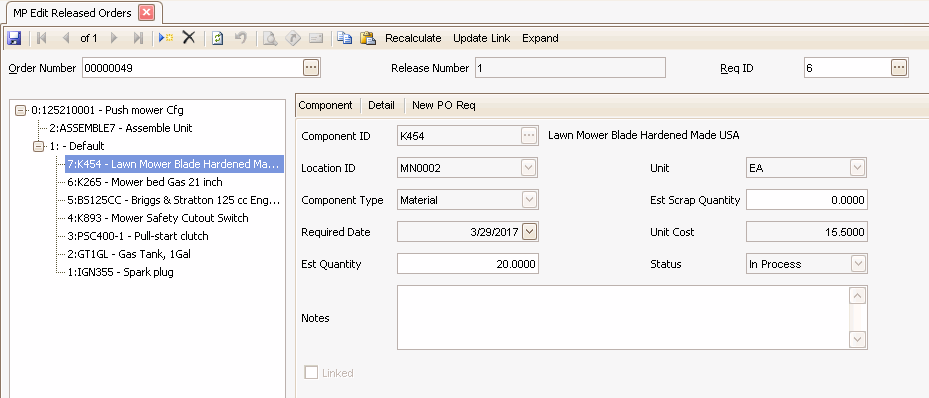Collapse the 1: - Default node
The image size is (929, 398).
click(39, 146)
